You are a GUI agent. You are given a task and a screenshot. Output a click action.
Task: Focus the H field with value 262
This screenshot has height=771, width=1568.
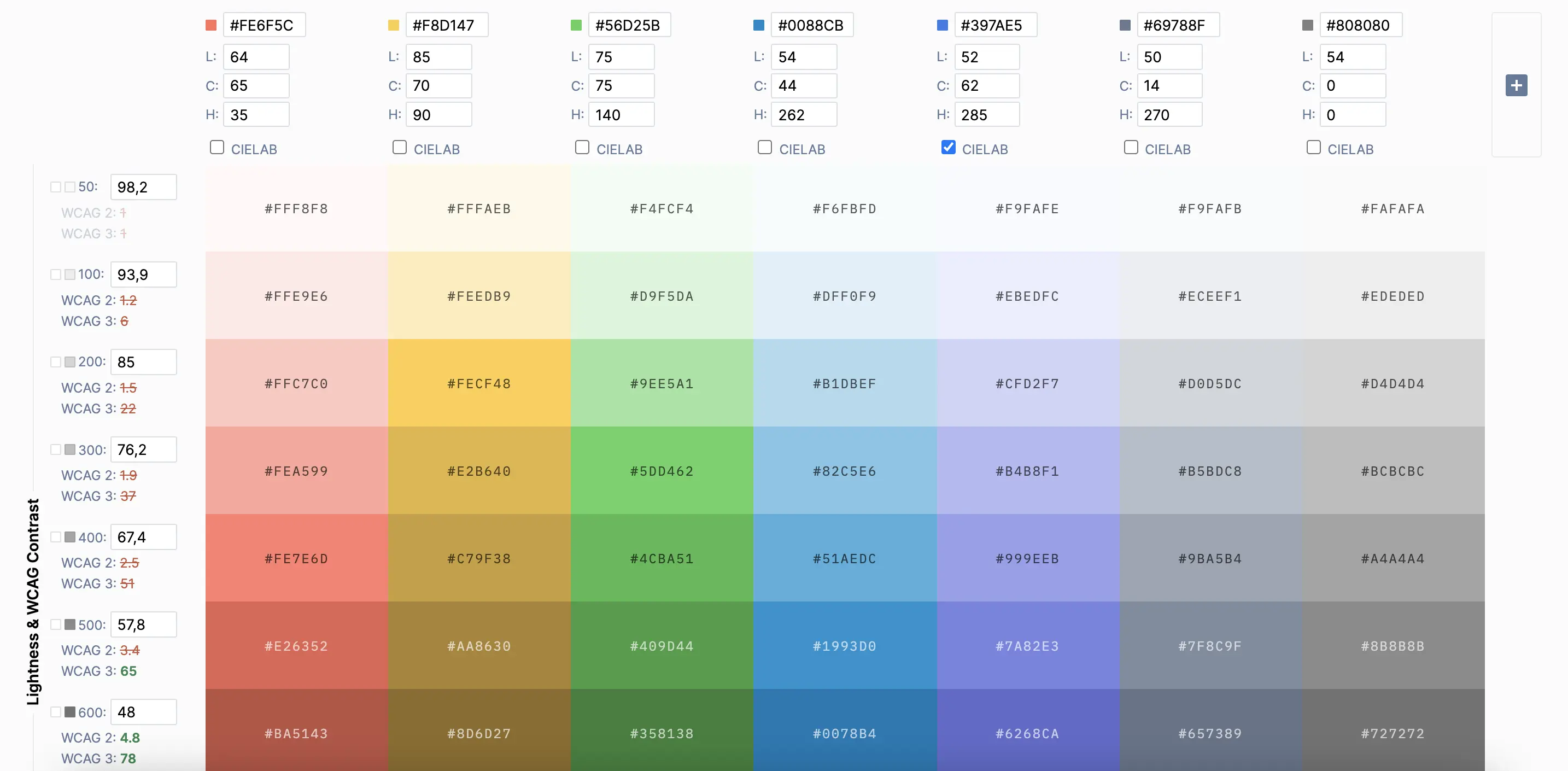(x=804, y=114)
